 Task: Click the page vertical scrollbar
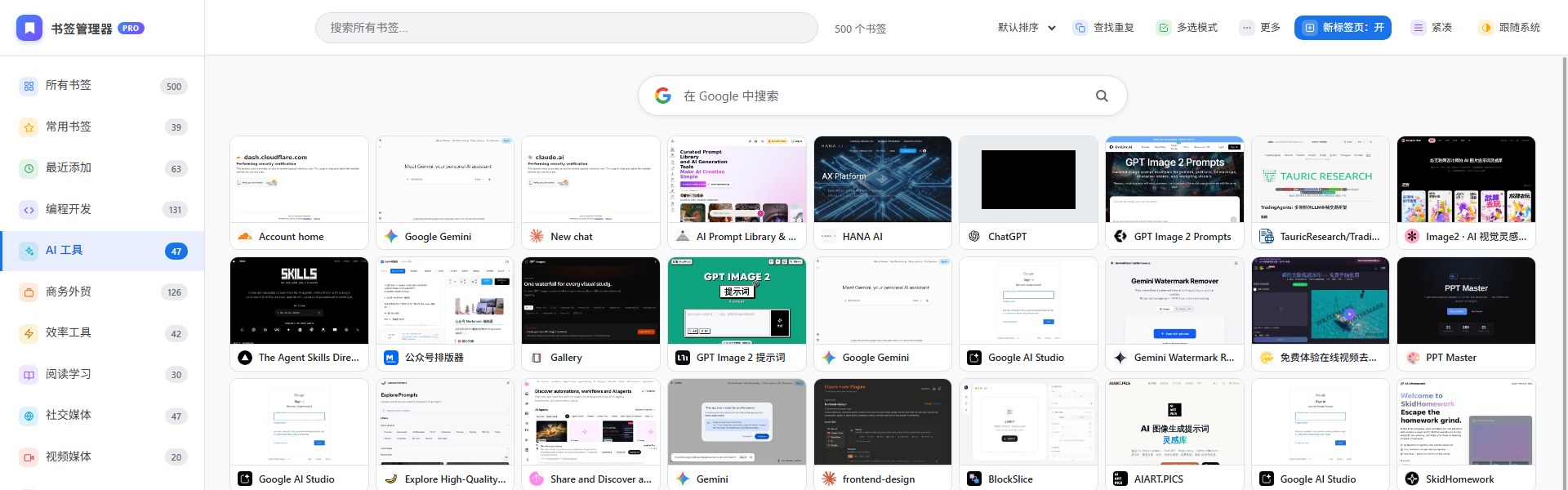pos(1564,273)
